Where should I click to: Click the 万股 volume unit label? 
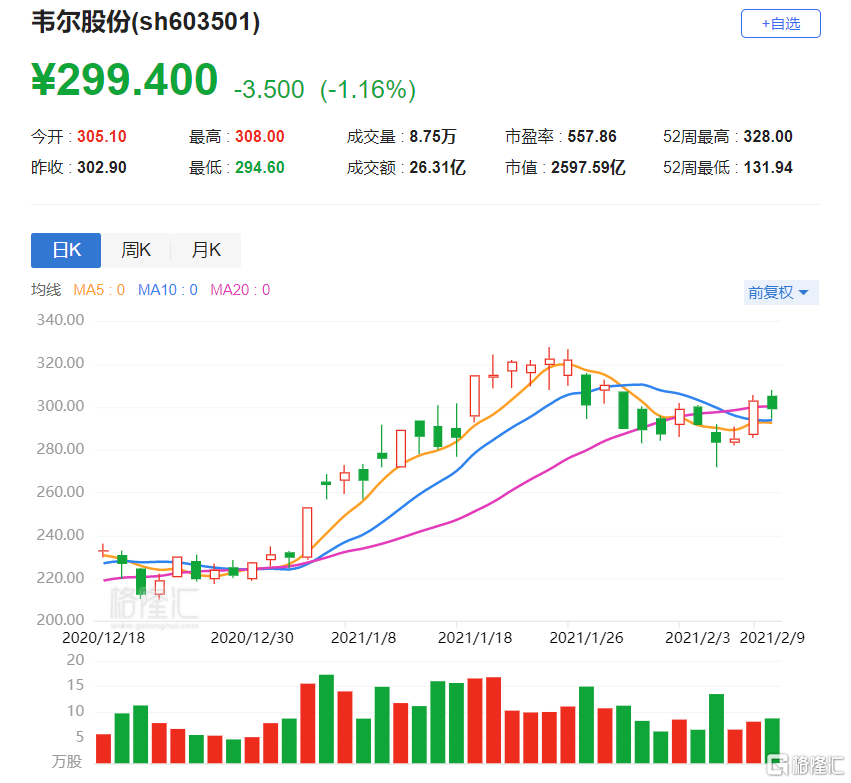(67, 761)
